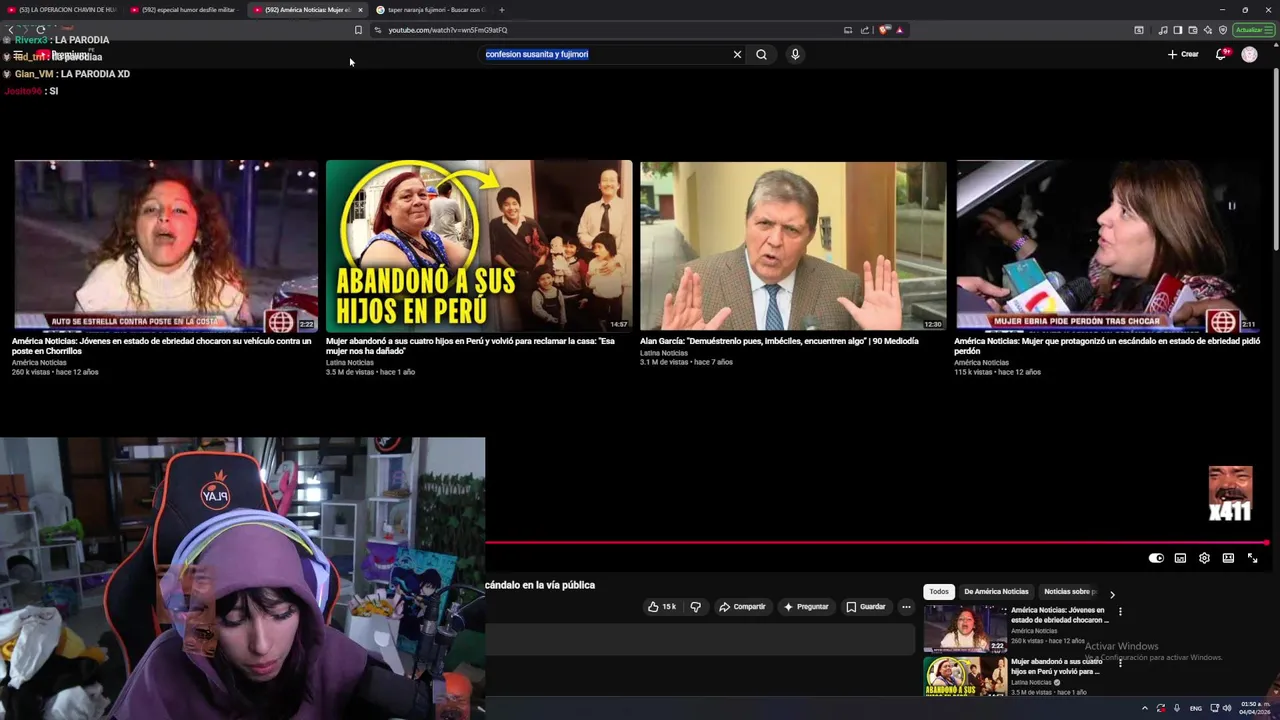The width and height of the screenshot is (1280, 720).
Task: Open the YouTube account avatar menu
Action: click(x=1249, y=54)
